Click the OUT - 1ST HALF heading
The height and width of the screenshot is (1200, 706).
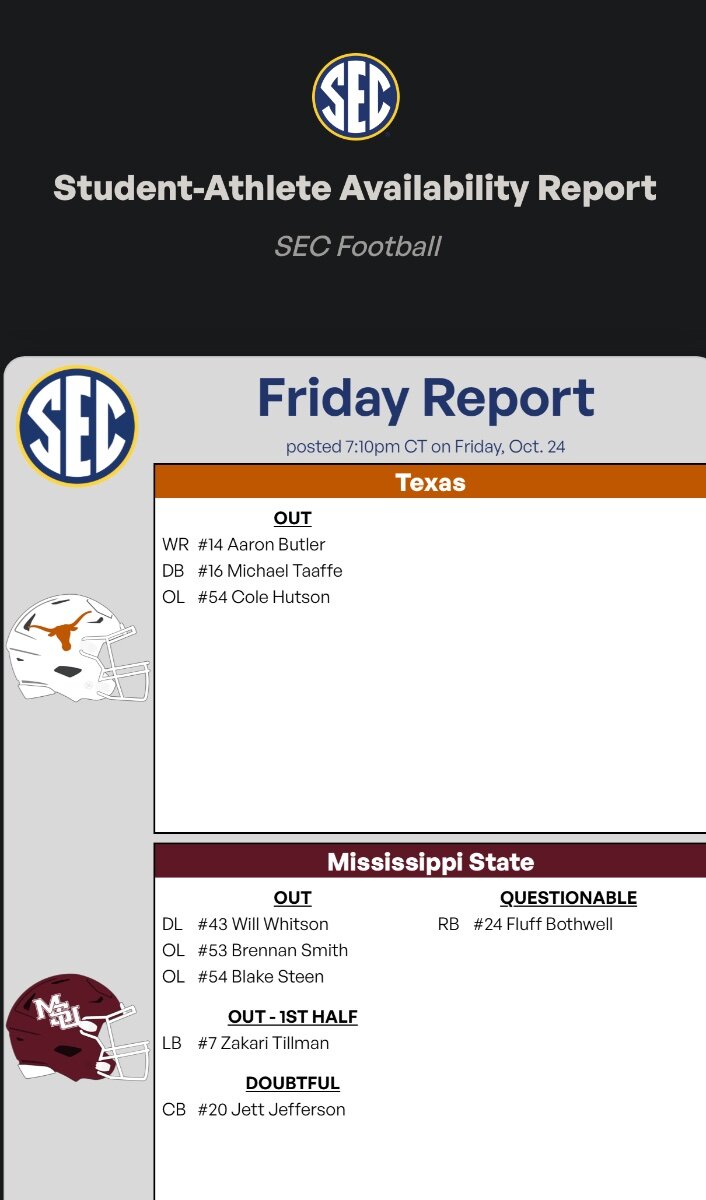(x=292, y=1017)
